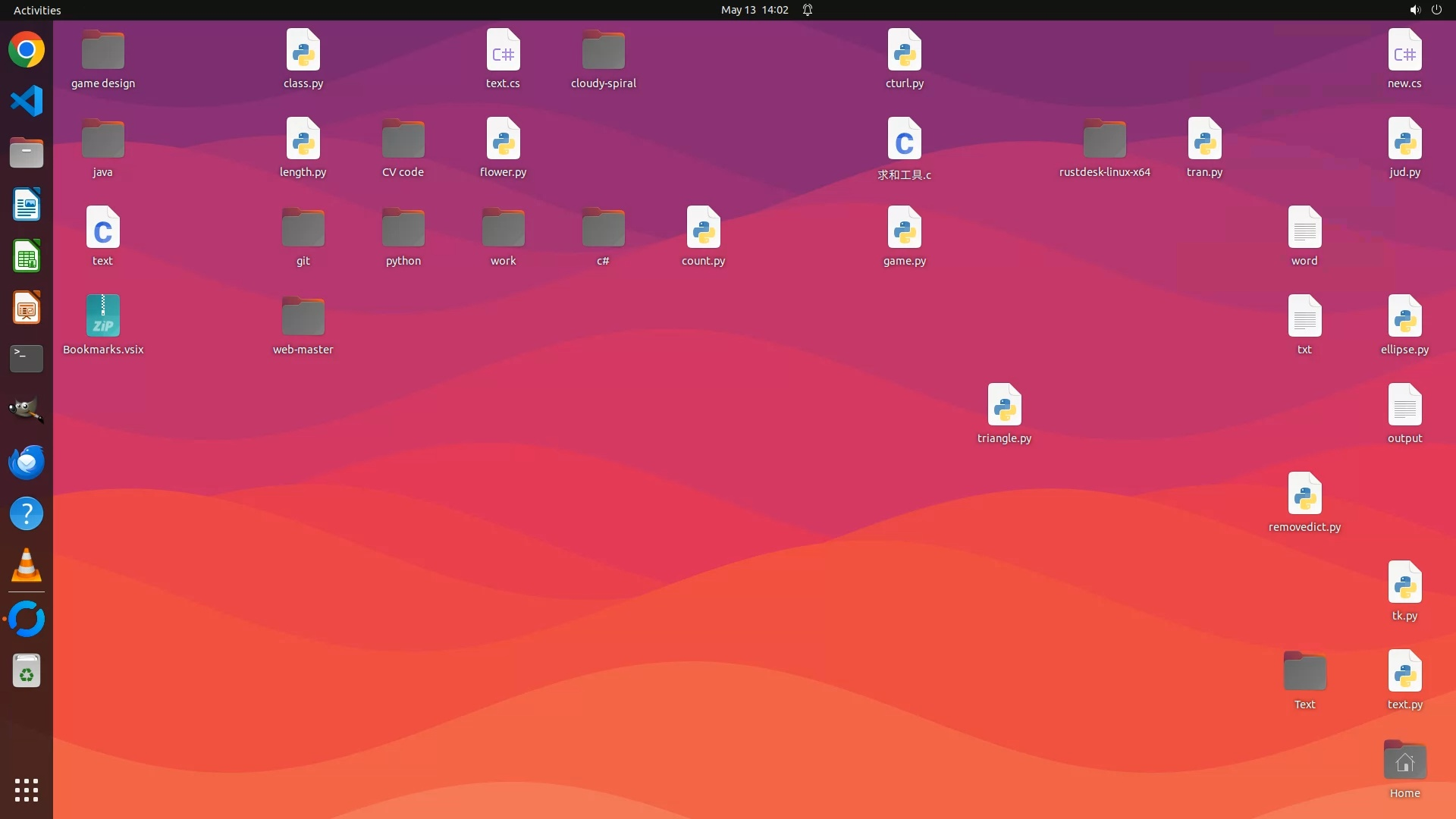Image resolution: width=1456 pixels, height=819 pixels.
Task: Open Thunderbird mail client
Action: (x=27, y=462)
